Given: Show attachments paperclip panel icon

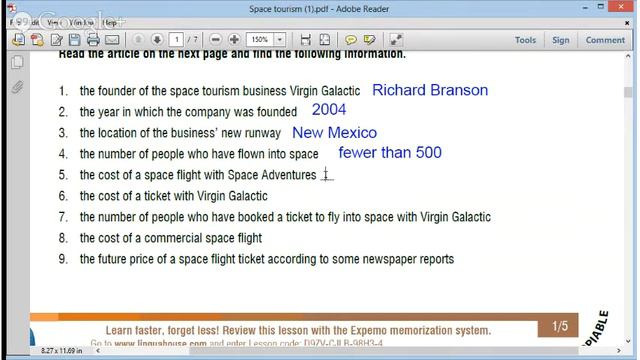Looking at the screenshot, I should pyautogui.click(x=18, y=87).
